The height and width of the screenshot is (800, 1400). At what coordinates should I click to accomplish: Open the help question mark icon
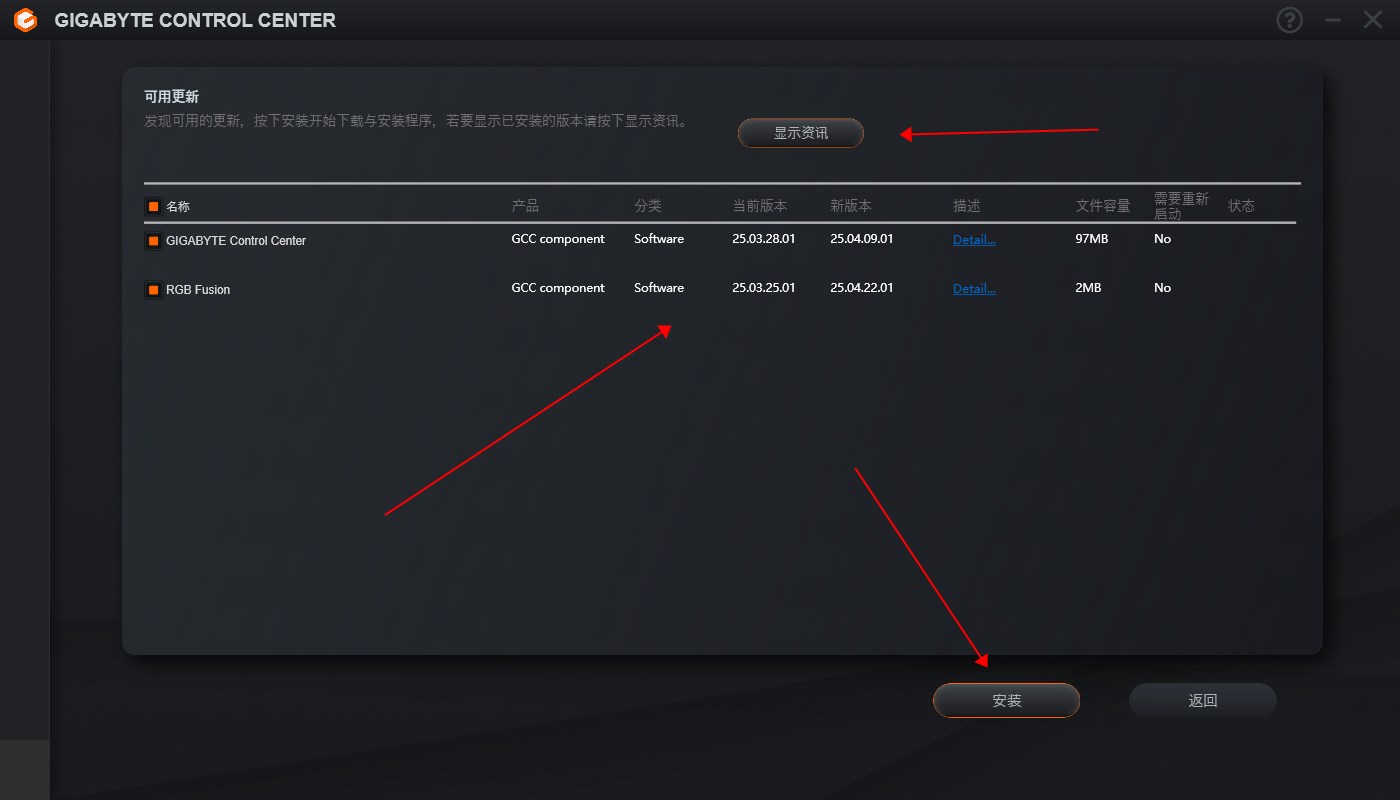click(x=1289, y=20)
